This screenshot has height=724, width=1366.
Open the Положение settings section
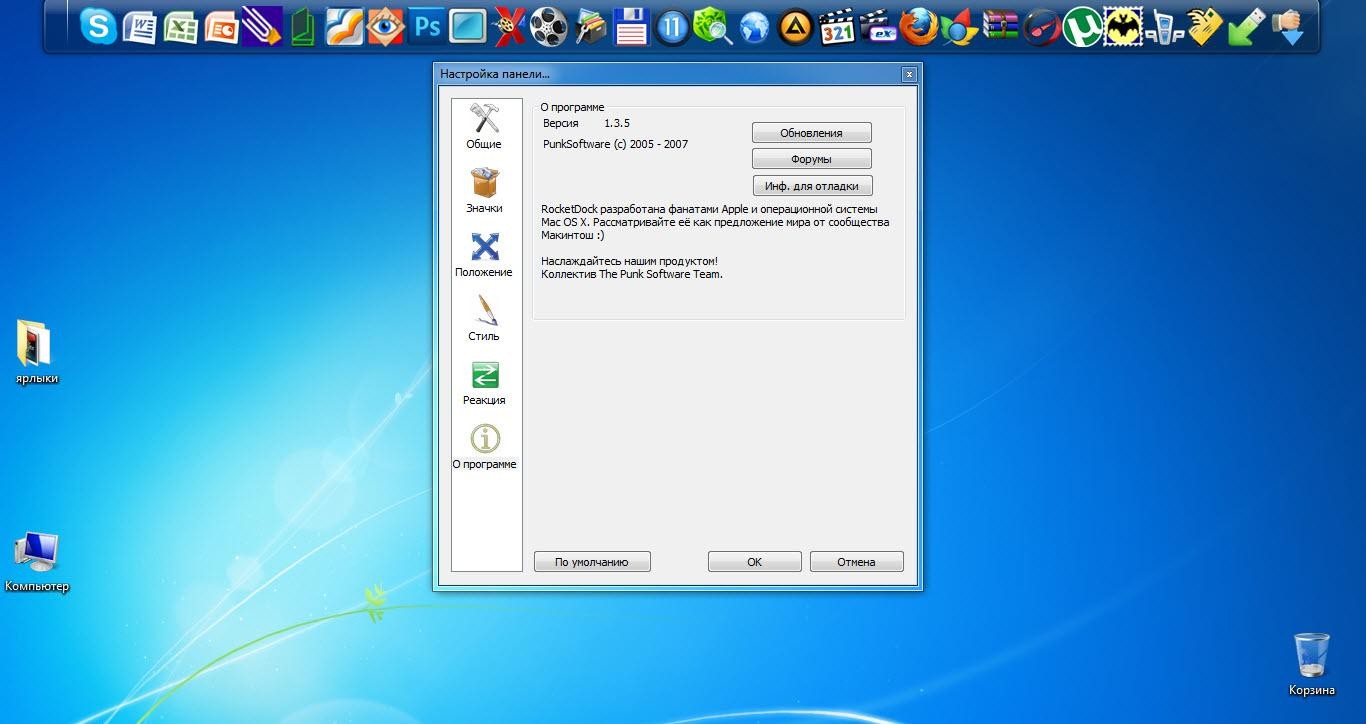click(x=484, y=254)
